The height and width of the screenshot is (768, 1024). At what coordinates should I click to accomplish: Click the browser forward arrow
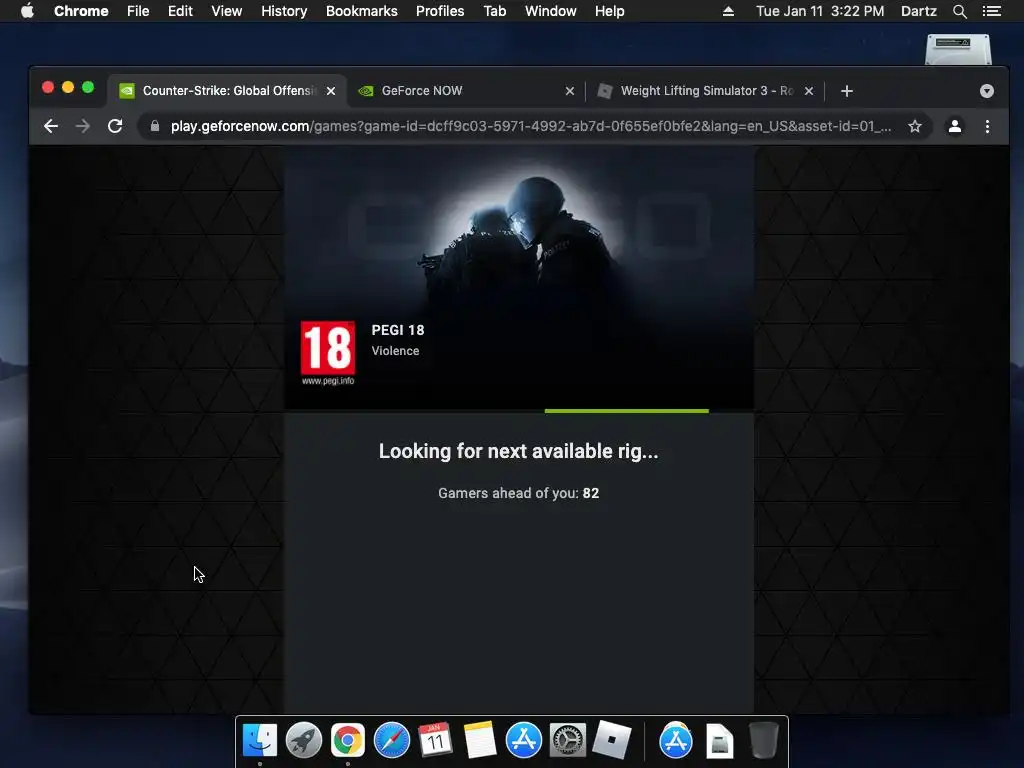click(82, 126)
